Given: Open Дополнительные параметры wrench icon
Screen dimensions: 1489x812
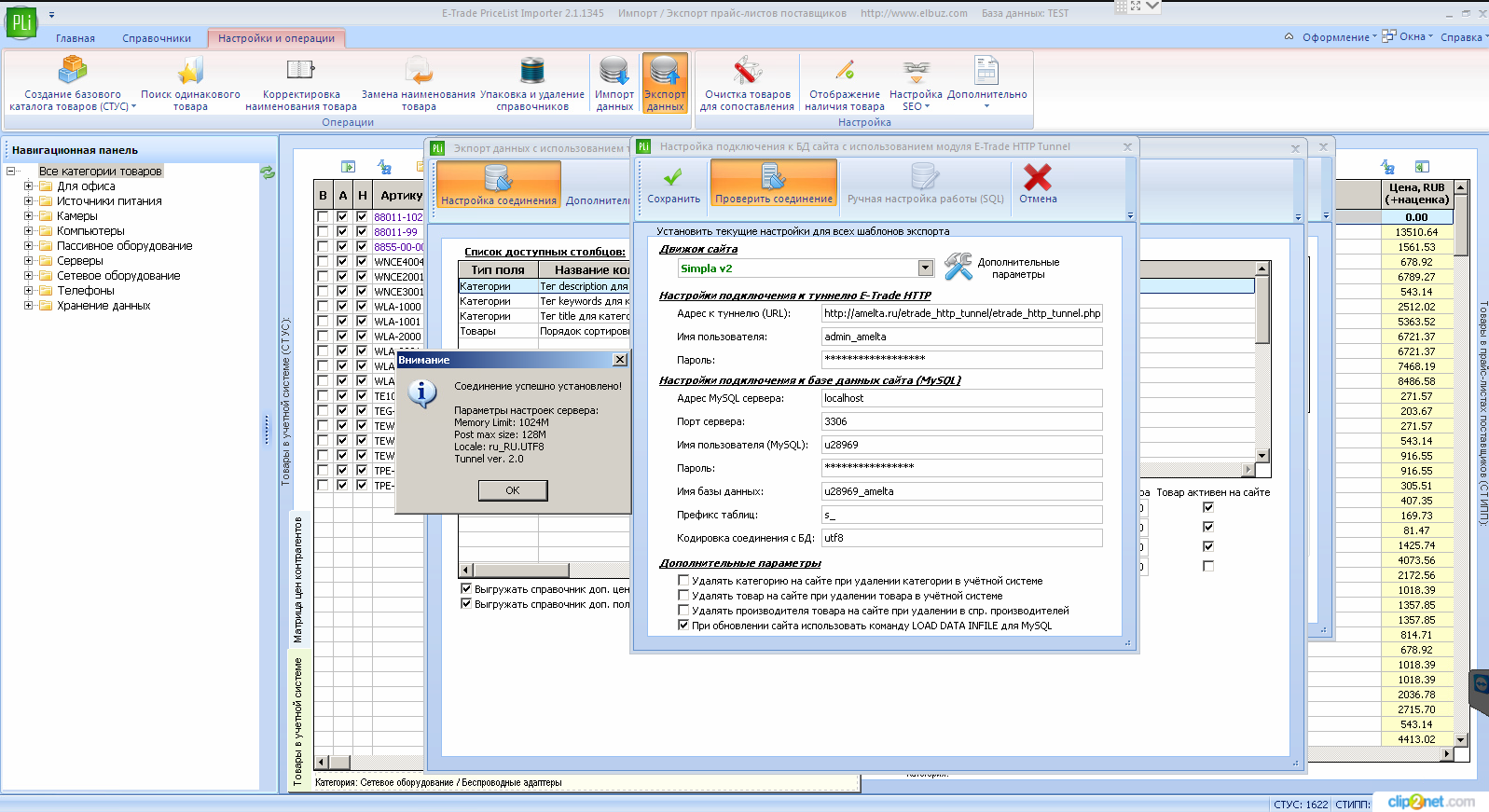Looking at the screenshot, I should pos(958,267).
